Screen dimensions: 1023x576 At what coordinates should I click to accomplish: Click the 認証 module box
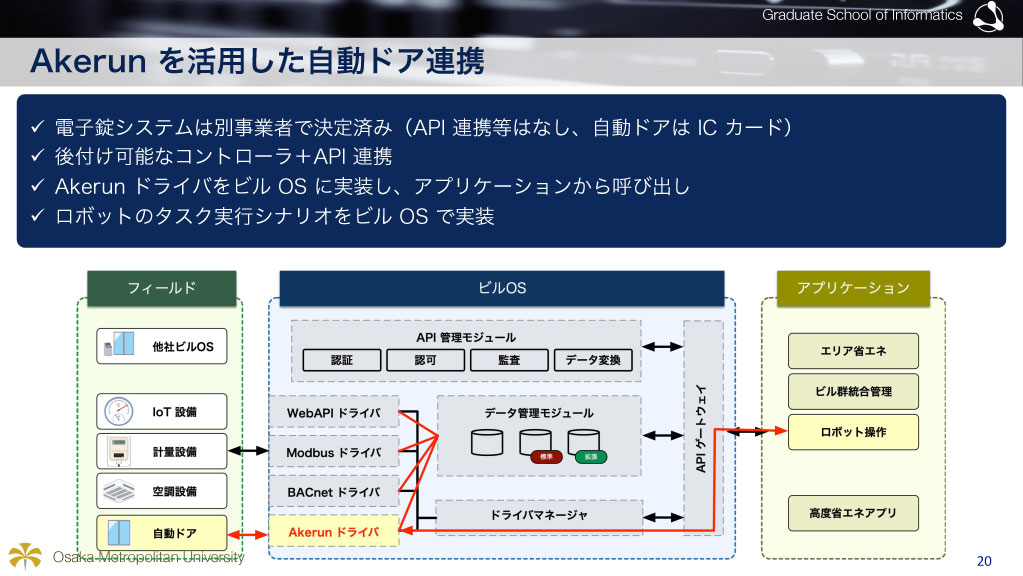[x=342, y=360]
